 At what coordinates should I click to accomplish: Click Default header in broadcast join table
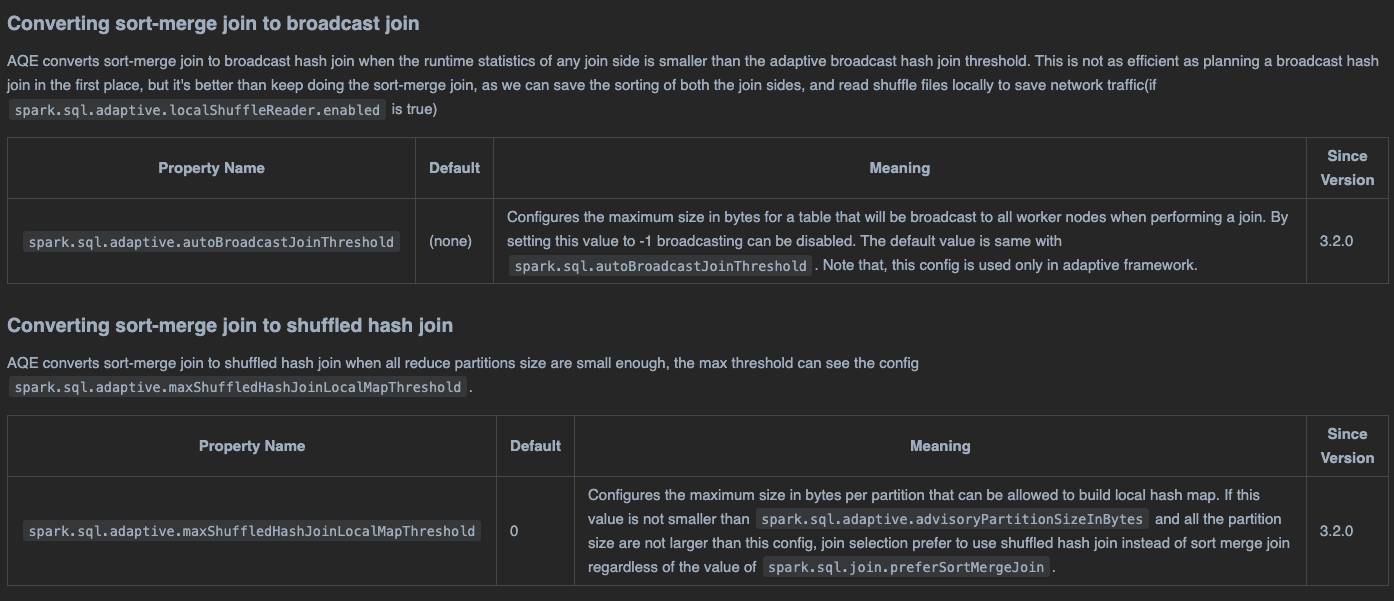coord(454,168)
